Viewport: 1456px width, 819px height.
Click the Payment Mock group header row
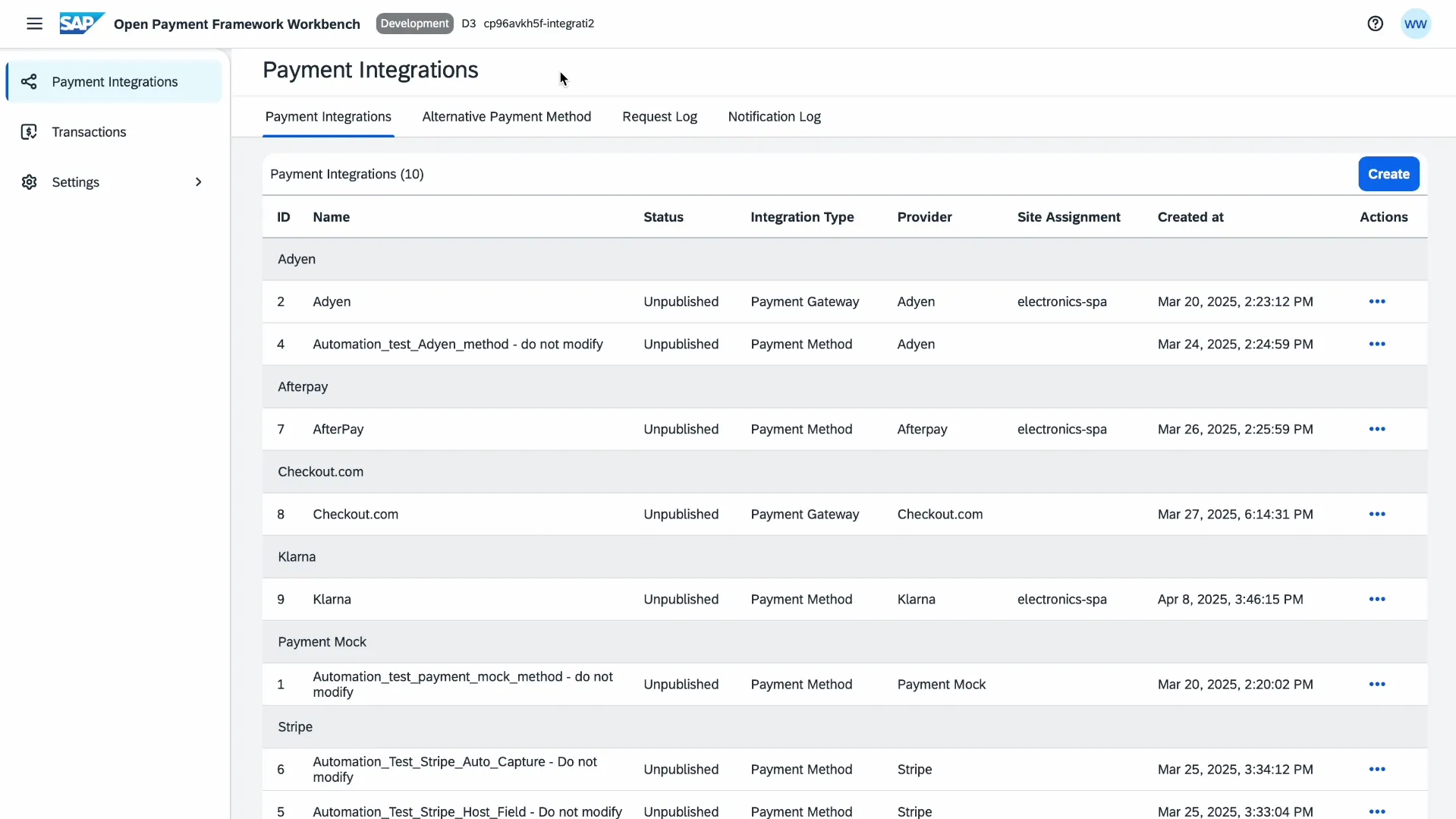click(844, 642)
